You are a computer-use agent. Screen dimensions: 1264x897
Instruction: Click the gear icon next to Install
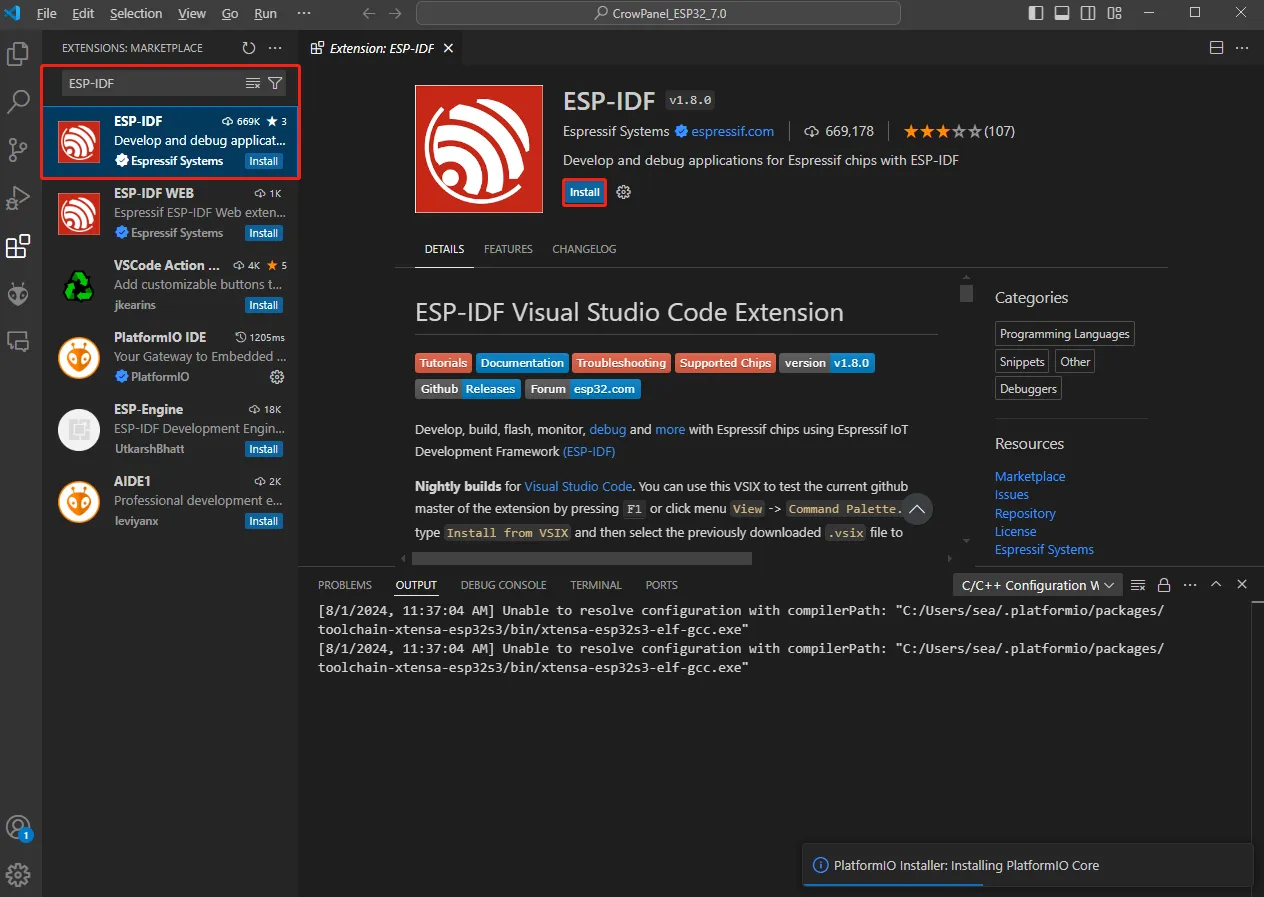click(624, 192)
